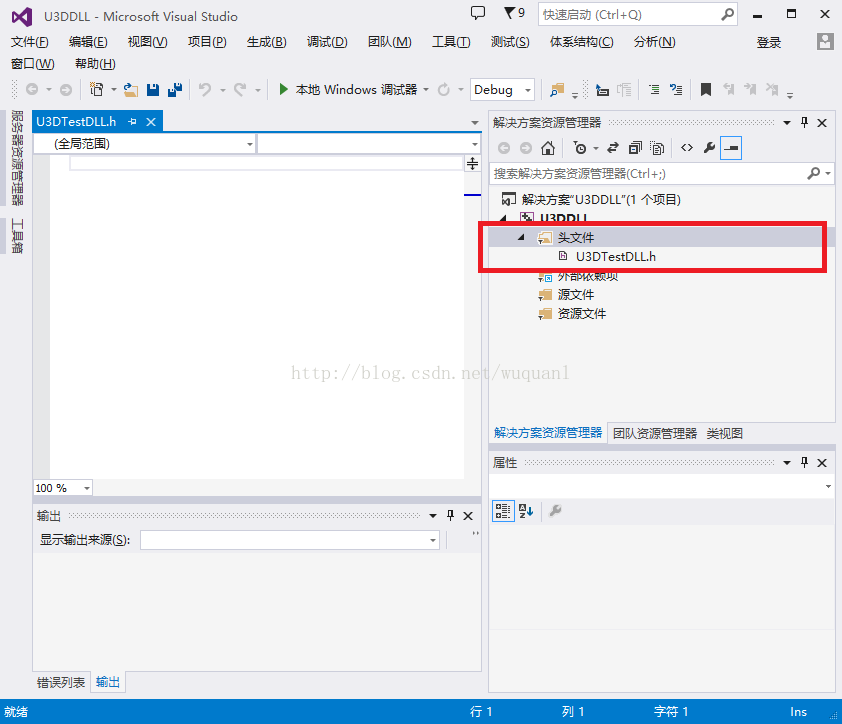Click the alphabetical sort icon in Properties
Image resolution: width=842 pixels, height=724 pixels.
click(526, 511)
